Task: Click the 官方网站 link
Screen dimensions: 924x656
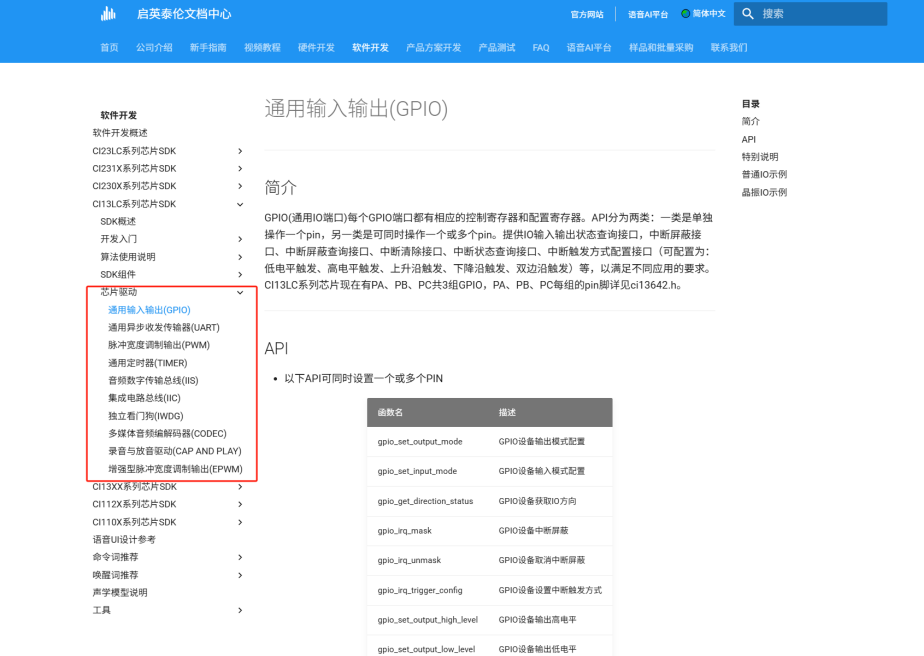Action: [x=587, y=15]
